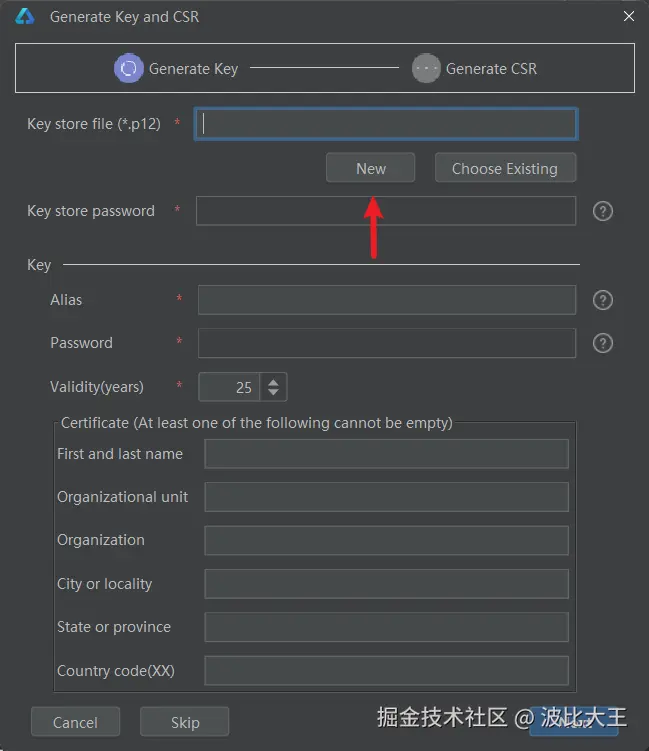Increase Validity years with up arrow
Image resolution: width=649 pixels, height=751 pixels.
pyautogui.click(x=273, y=380)
